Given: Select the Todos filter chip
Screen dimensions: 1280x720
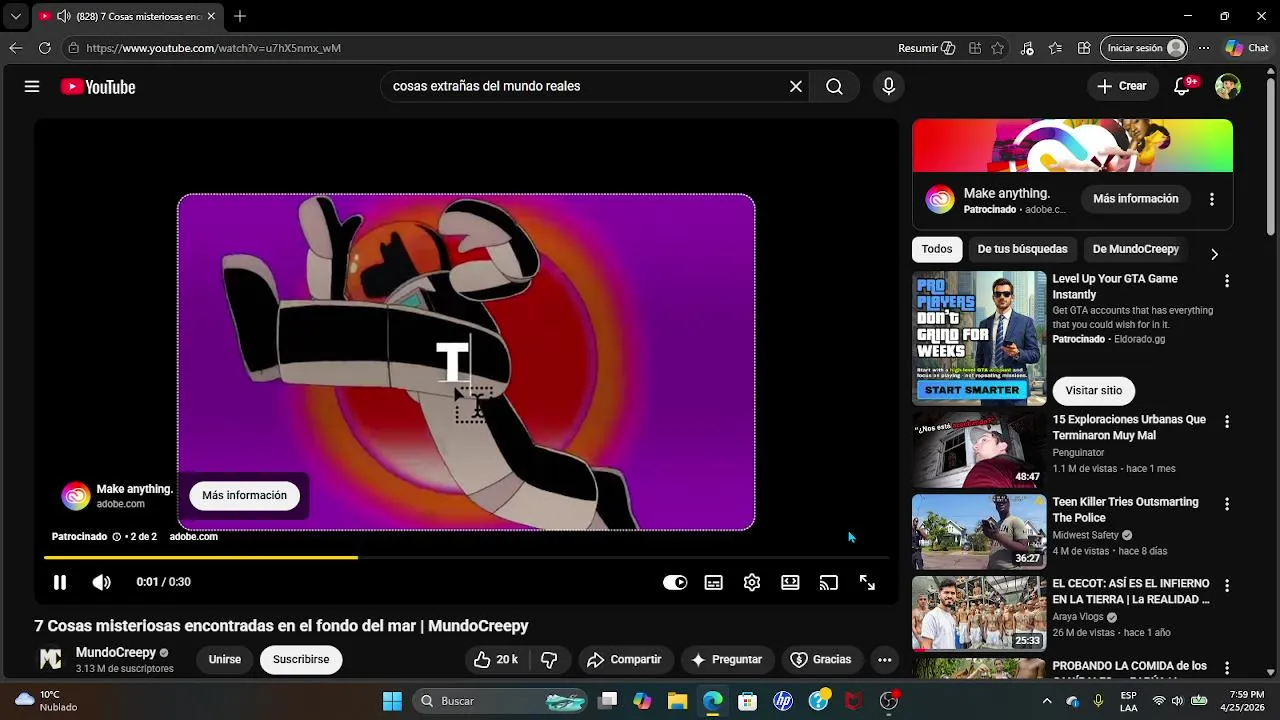Looking at the screenshot, I should pyautogui.click(x=937, y=249).
